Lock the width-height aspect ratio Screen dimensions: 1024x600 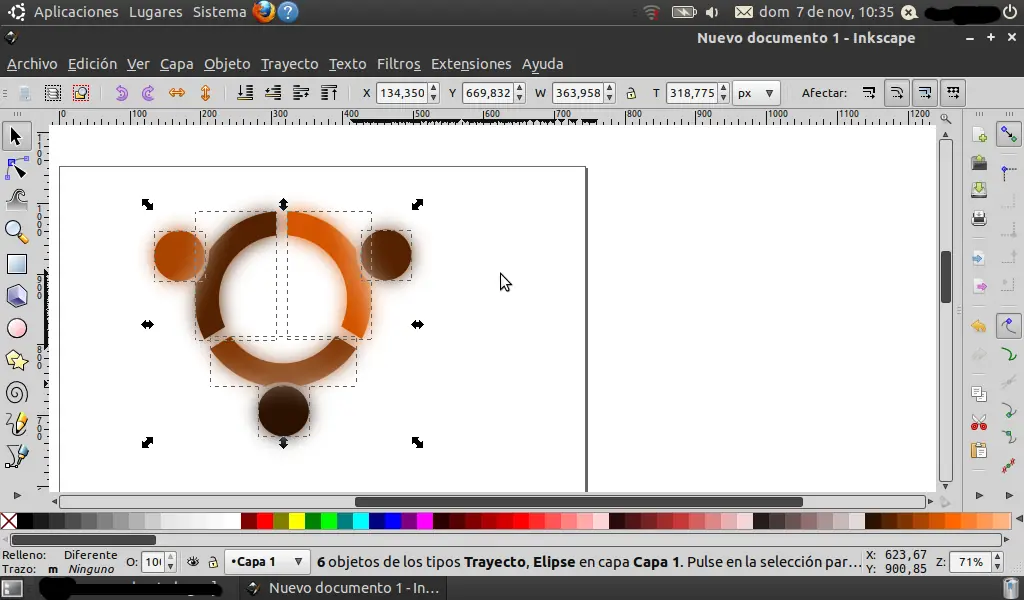coord(631,92)
